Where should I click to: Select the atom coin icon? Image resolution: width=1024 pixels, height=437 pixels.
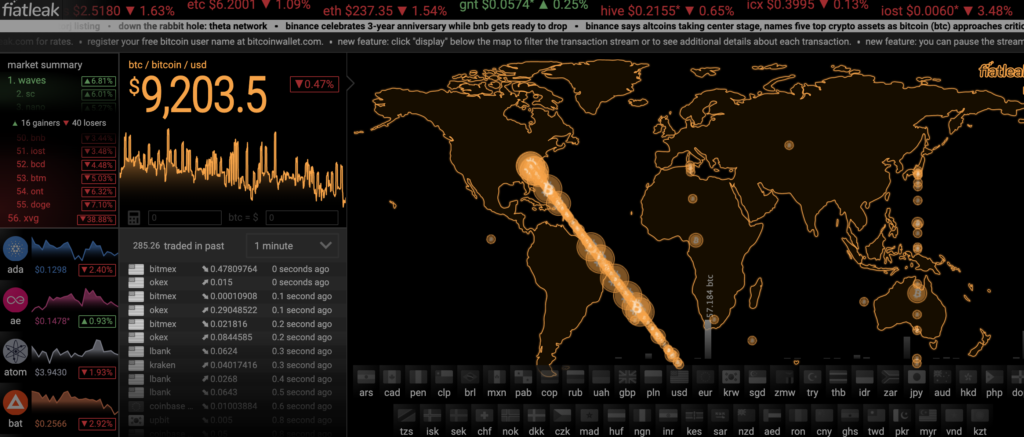(14, 351)
